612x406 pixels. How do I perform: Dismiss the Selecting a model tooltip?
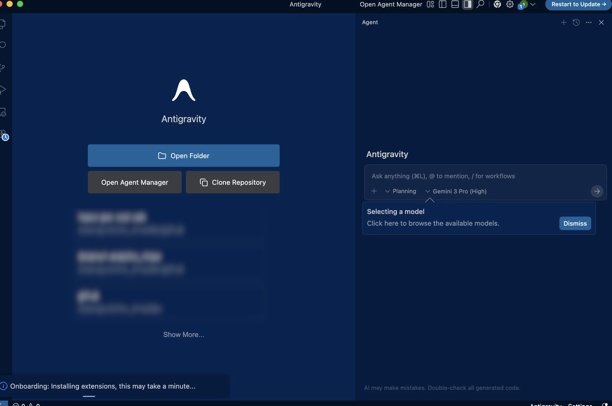(574, 223)
